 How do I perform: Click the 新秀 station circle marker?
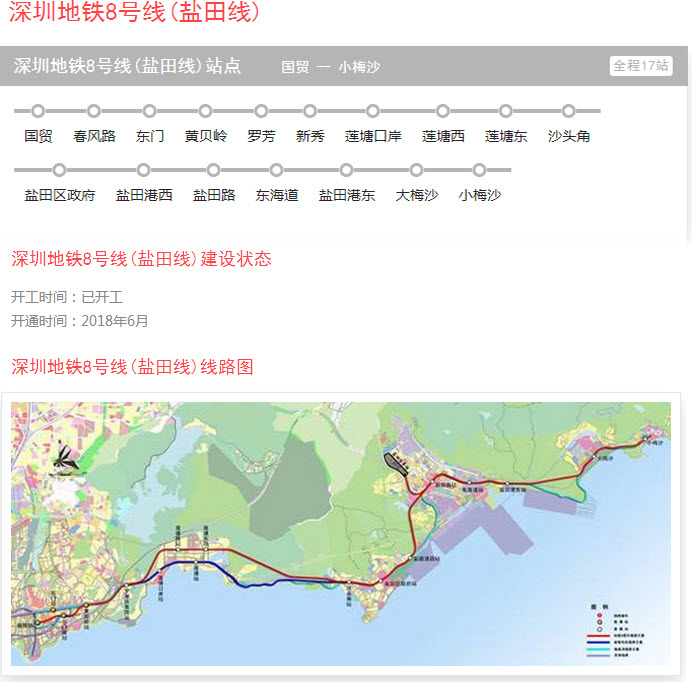click(x=310, y=111)
